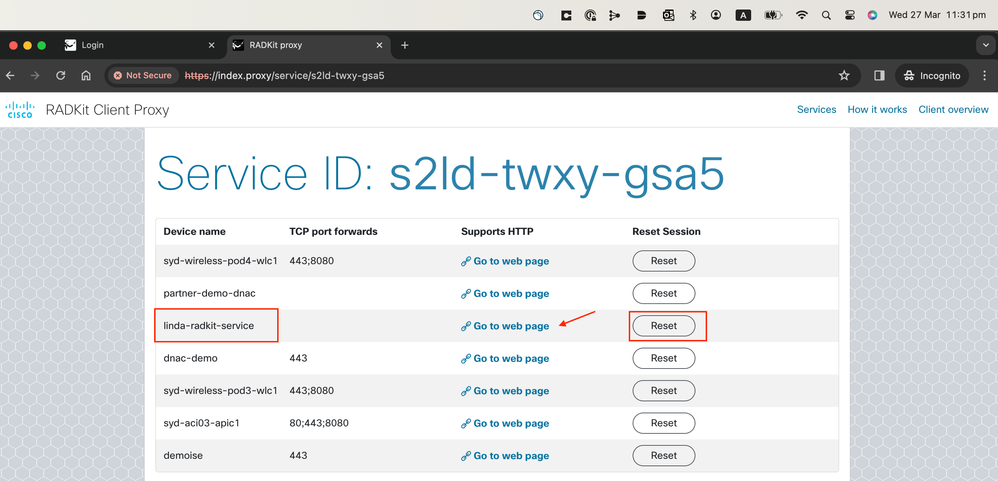Click the Not Secure warning badge
998x481 pixels.
143,75
